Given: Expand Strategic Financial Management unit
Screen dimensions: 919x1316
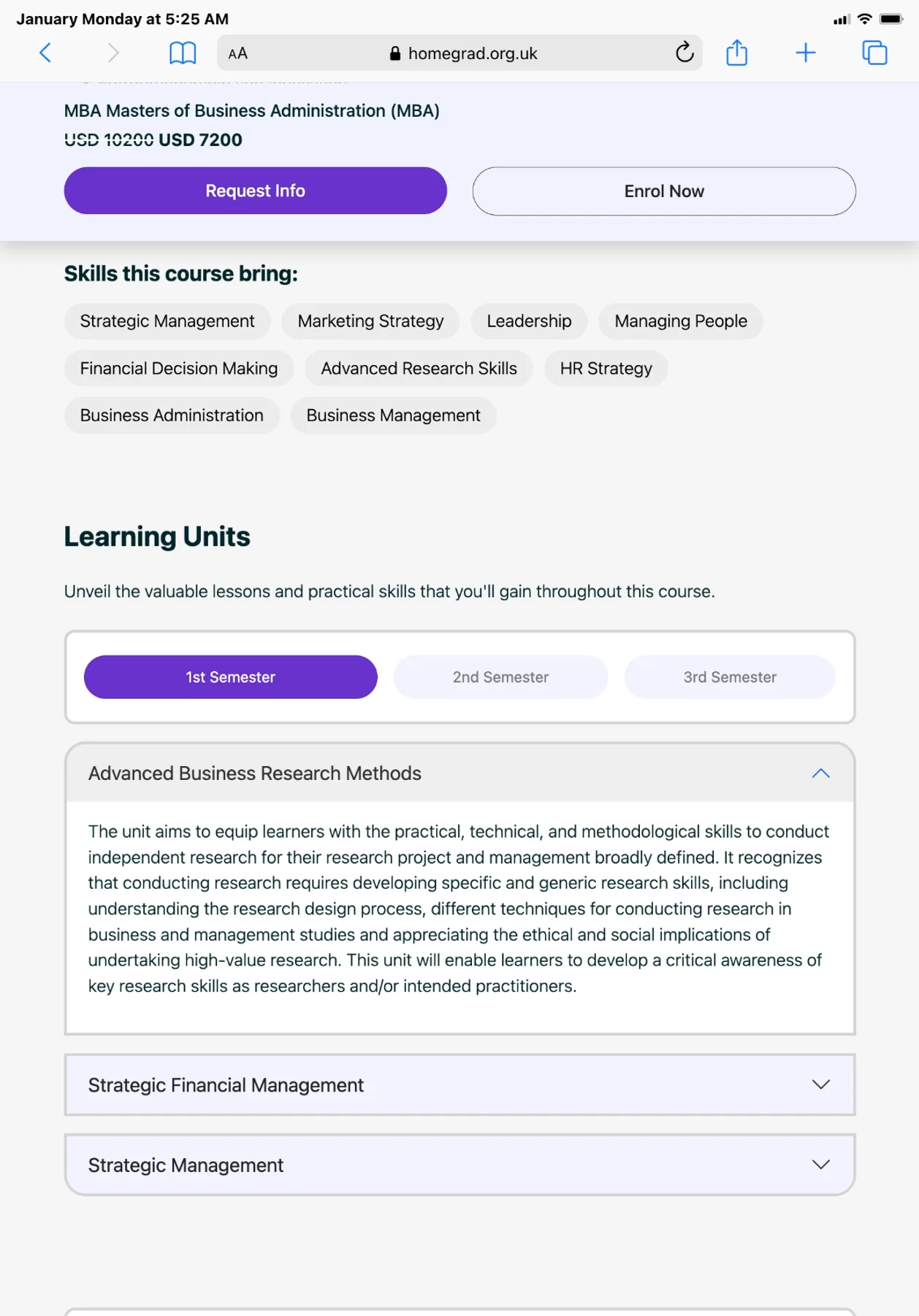Looking at the screenshot, I should [x=460, y=1084].
